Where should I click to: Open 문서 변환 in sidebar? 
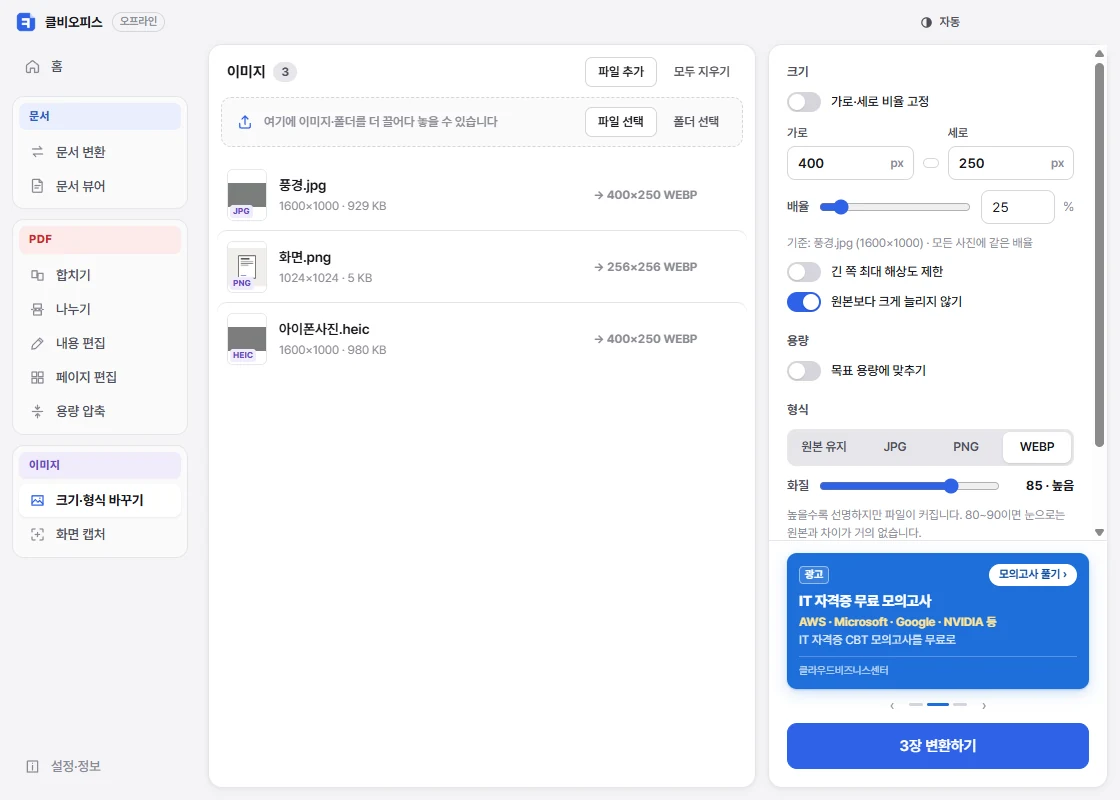tap(100, 152)
